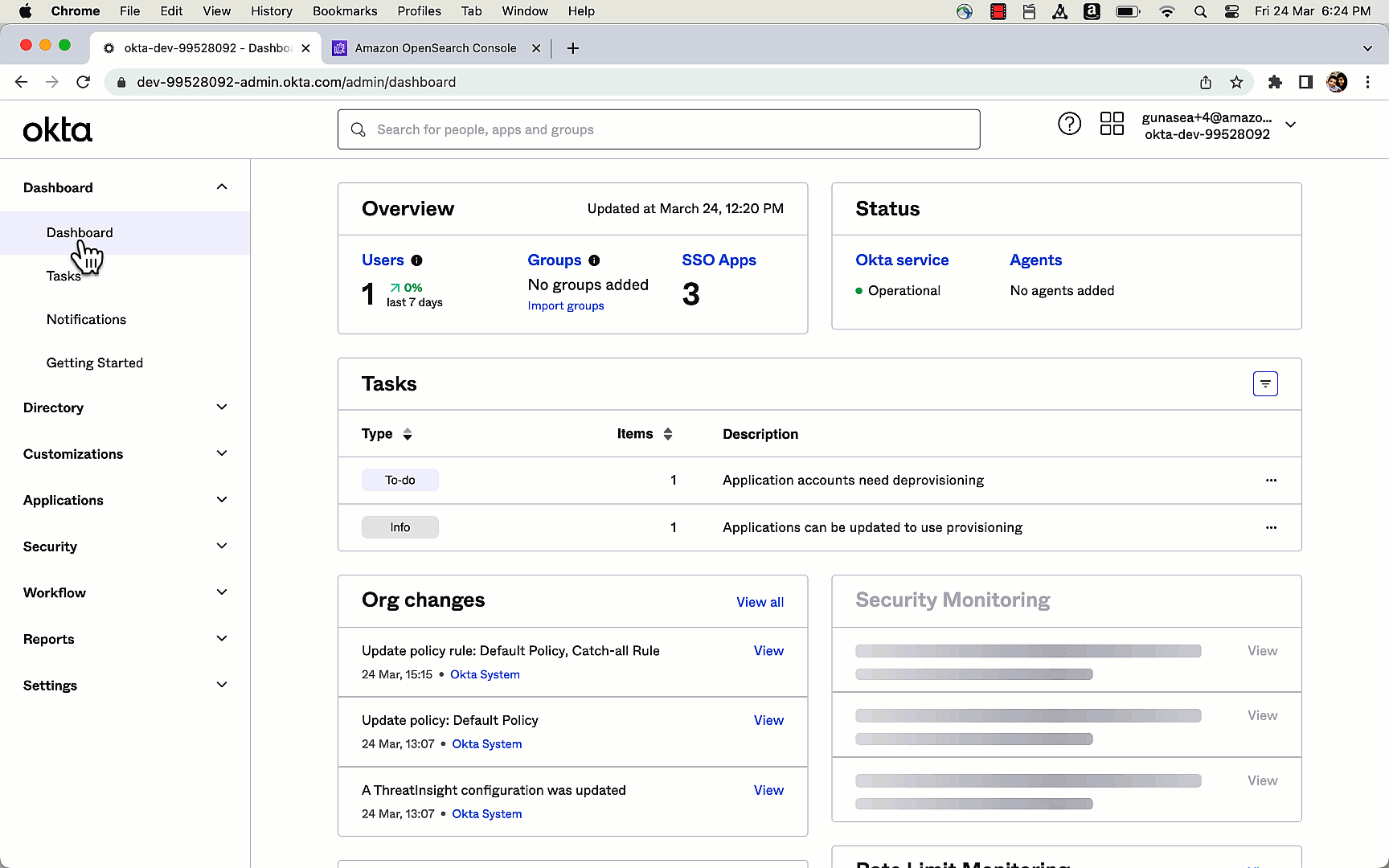This screenshot has width=1389, height=868.
Task: Click the Groups info icon
Action: (594, 260)
